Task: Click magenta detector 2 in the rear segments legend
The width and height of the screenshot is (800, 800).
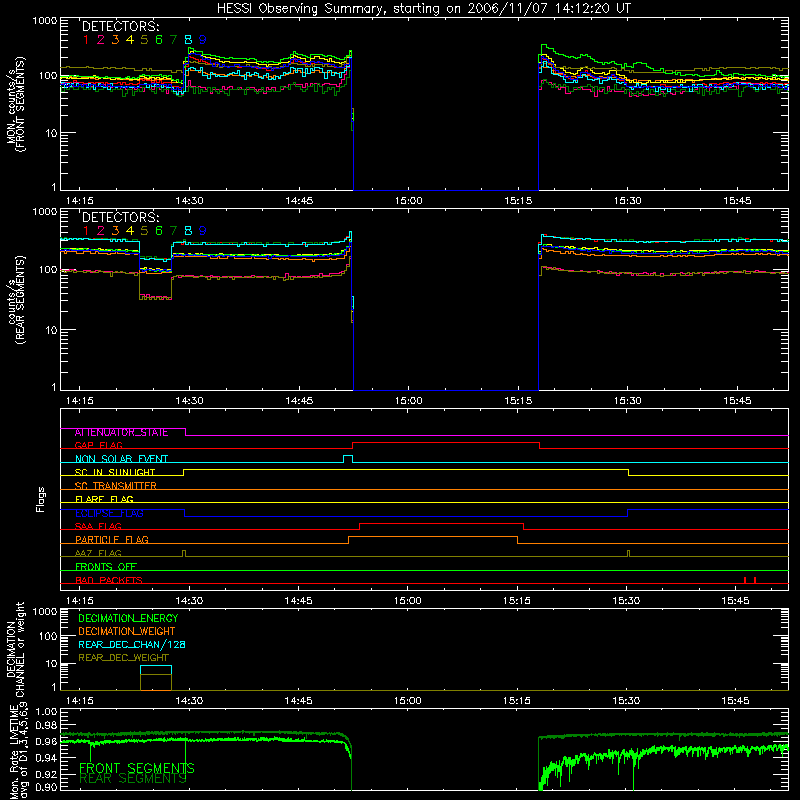Action: click(x=101, y=231)
